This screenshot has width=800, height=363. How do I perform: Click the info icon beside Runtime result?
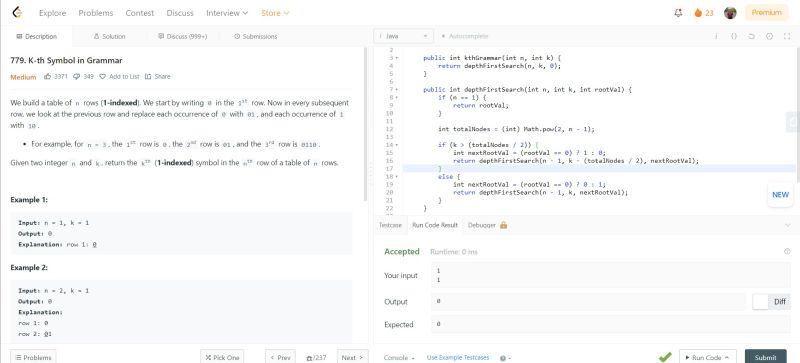click(787, 251)
